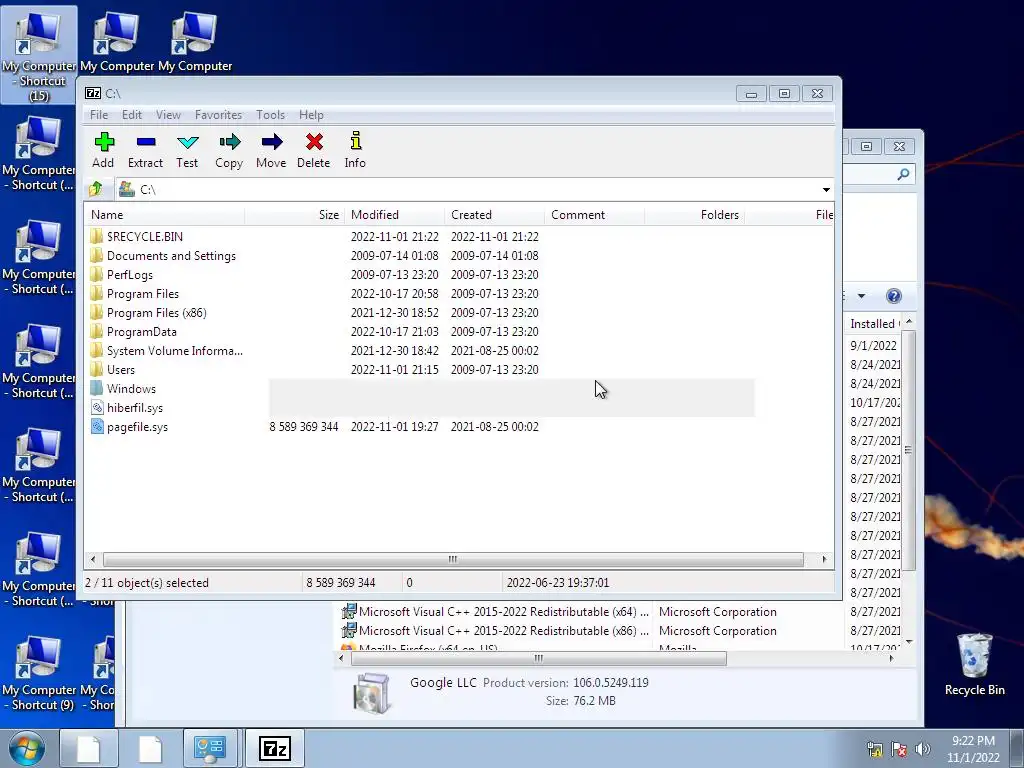
Task: Click the Control Panel taskbar button
Action: coord(210,748)
